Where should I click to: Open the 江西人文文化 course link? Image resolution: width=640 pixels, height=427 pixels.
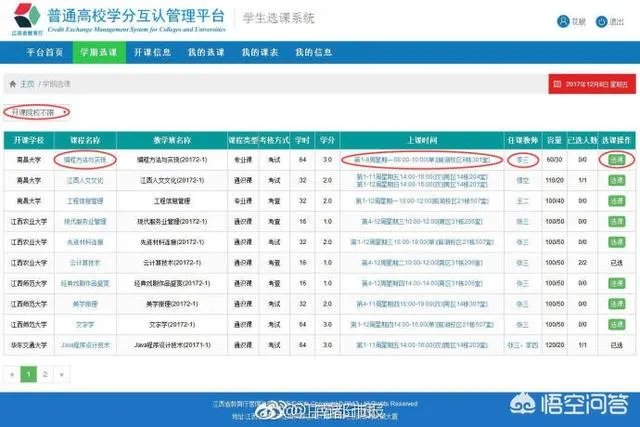tap(85, 180)
